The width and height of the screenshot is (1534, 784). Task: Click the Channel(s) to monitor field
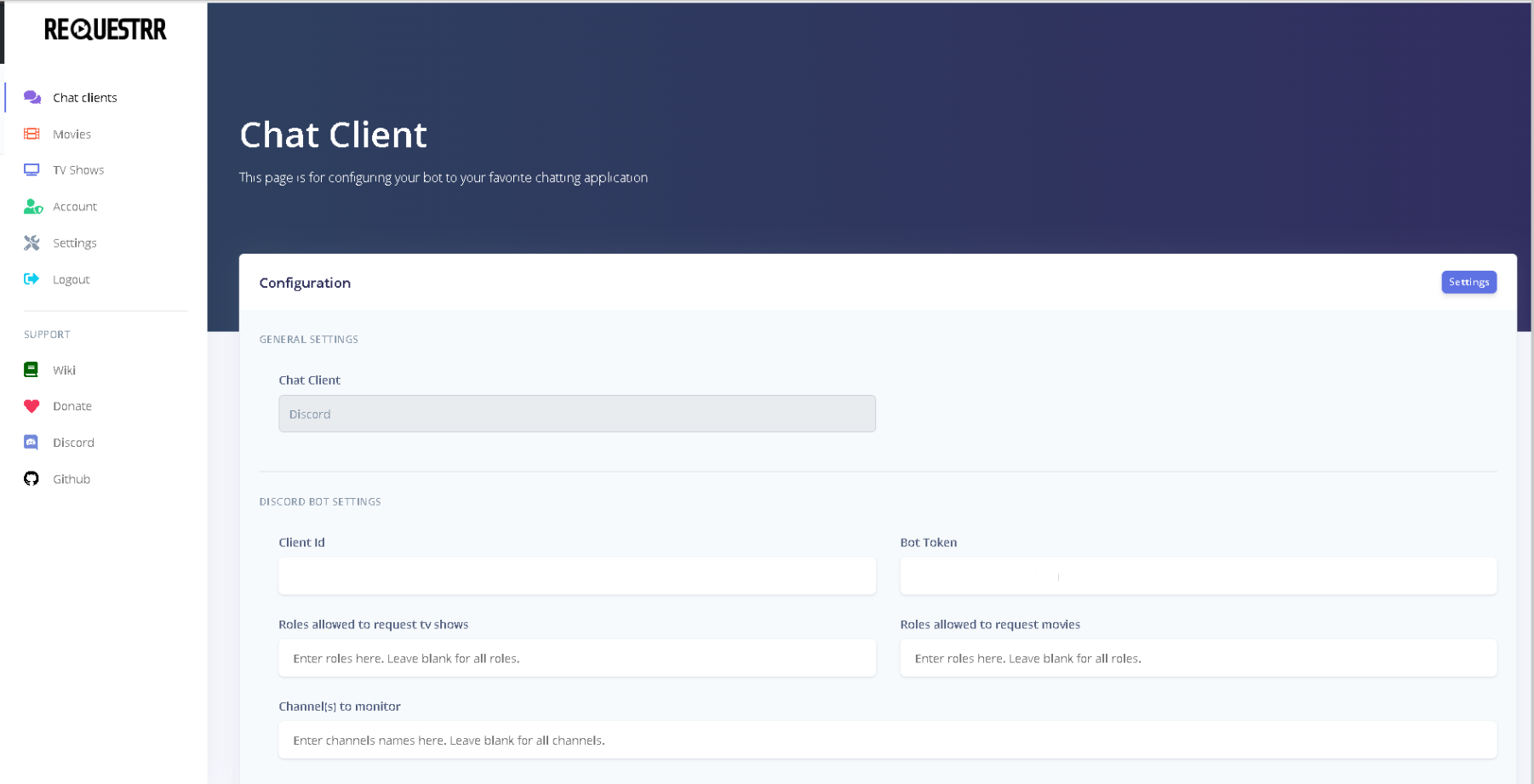tap(886, 740)
